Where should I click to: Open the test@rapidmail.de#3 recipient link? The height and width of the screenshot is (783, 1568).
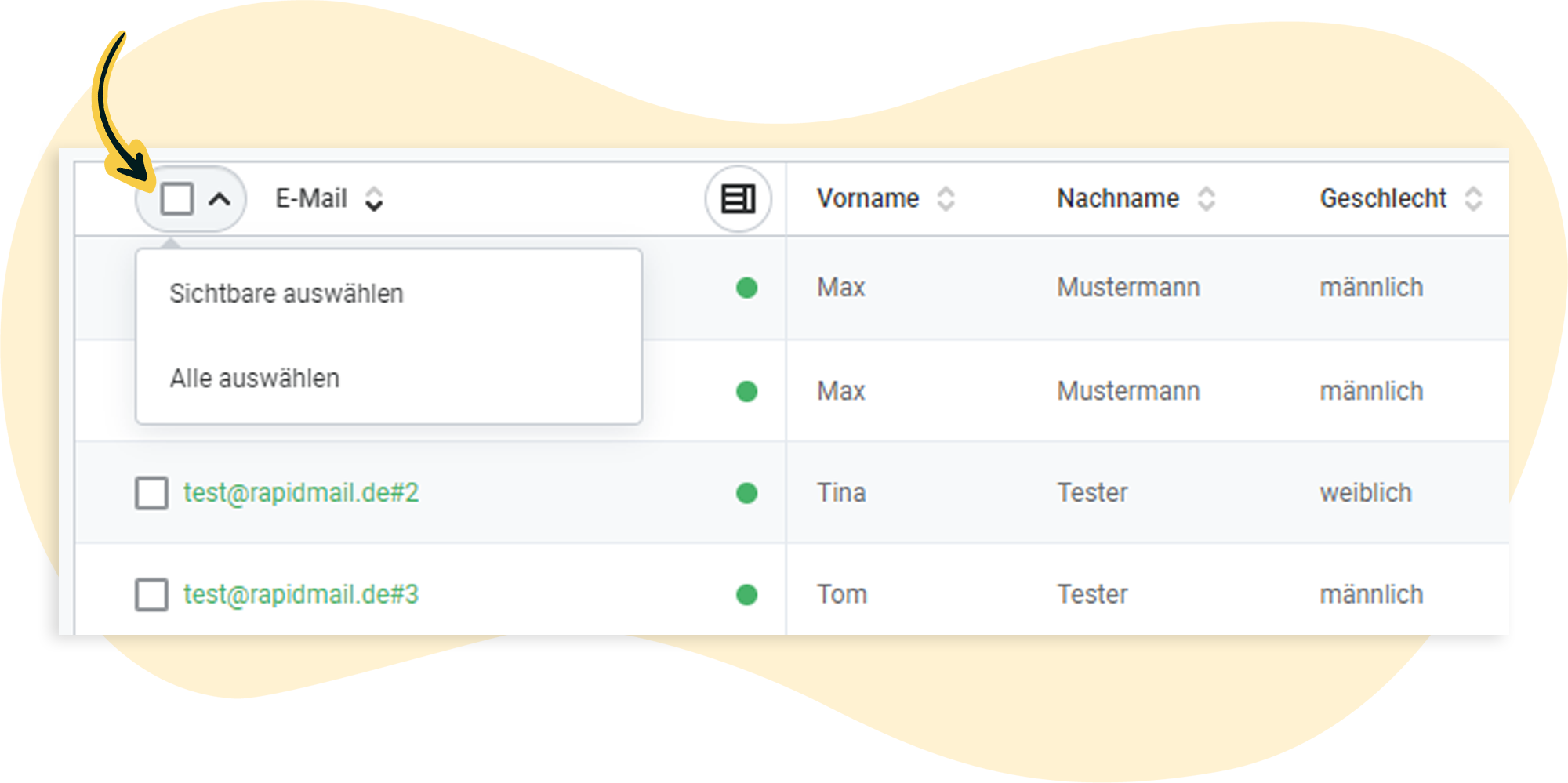tap(301, 595)
